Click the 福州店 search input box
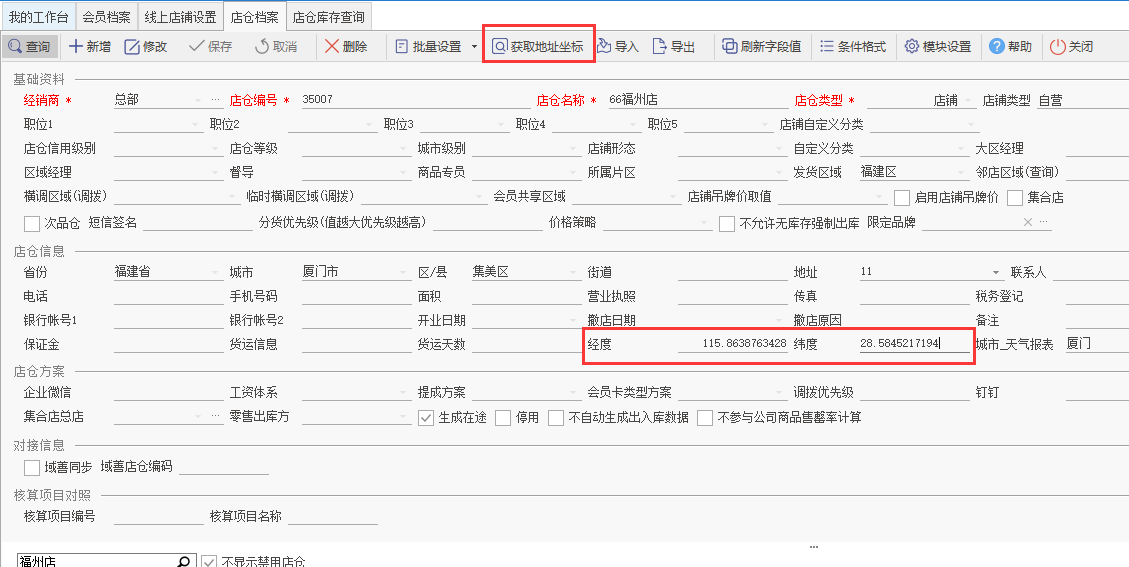 [x=96, y=561]
